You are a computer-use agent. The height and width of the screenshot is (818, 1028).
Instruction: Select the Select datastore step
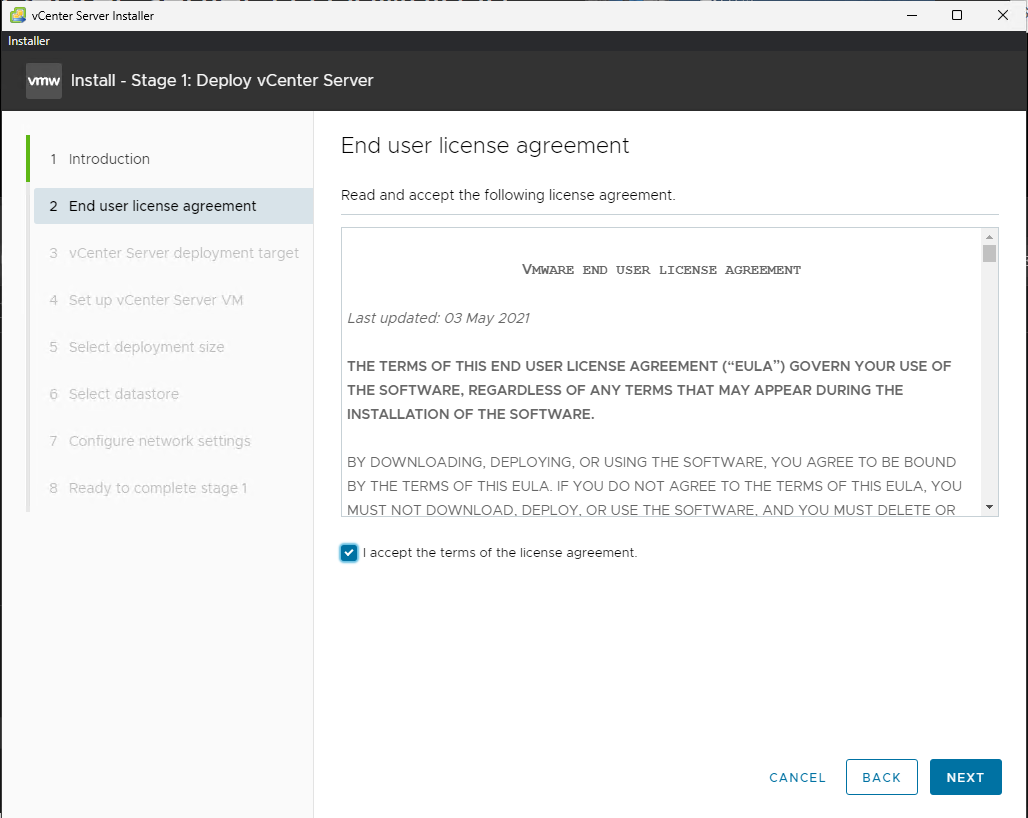[x=123, y=394]
